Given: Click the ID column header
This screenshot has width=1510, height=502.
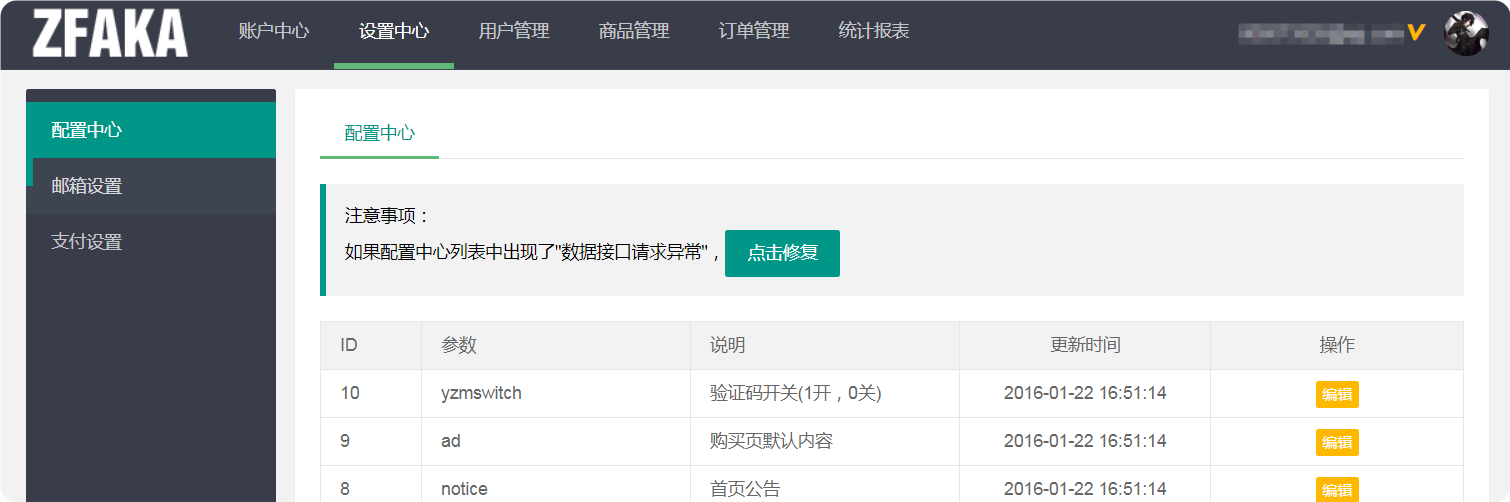Looking at the screenshot, I should pyautogui.click(x=349, y=345).
